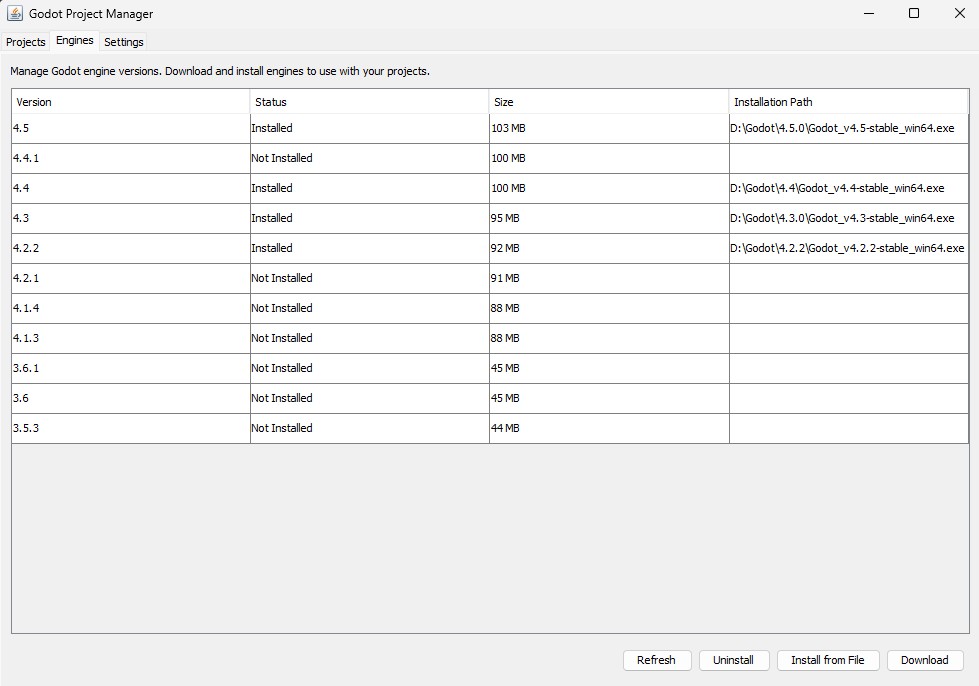Click the Java app icon in title bar
This screenshot has height=686, width=979.
click(15, 14)
